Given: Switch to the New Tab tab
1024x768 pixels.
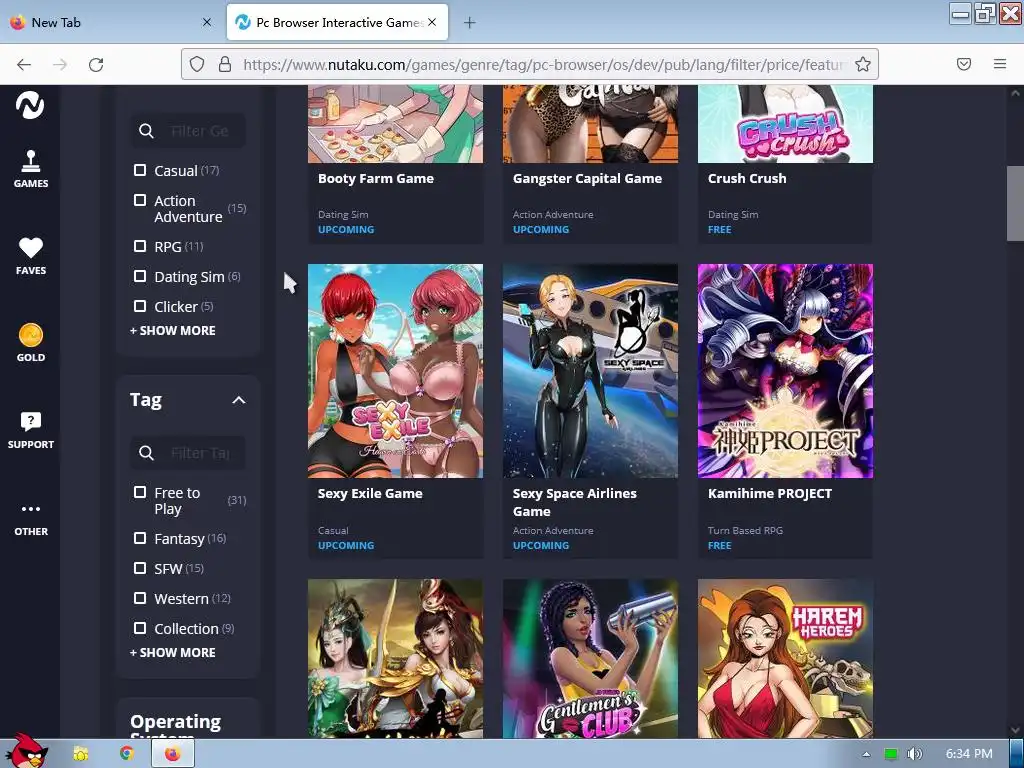Looking at the screenshot, I should coord(110,22).
